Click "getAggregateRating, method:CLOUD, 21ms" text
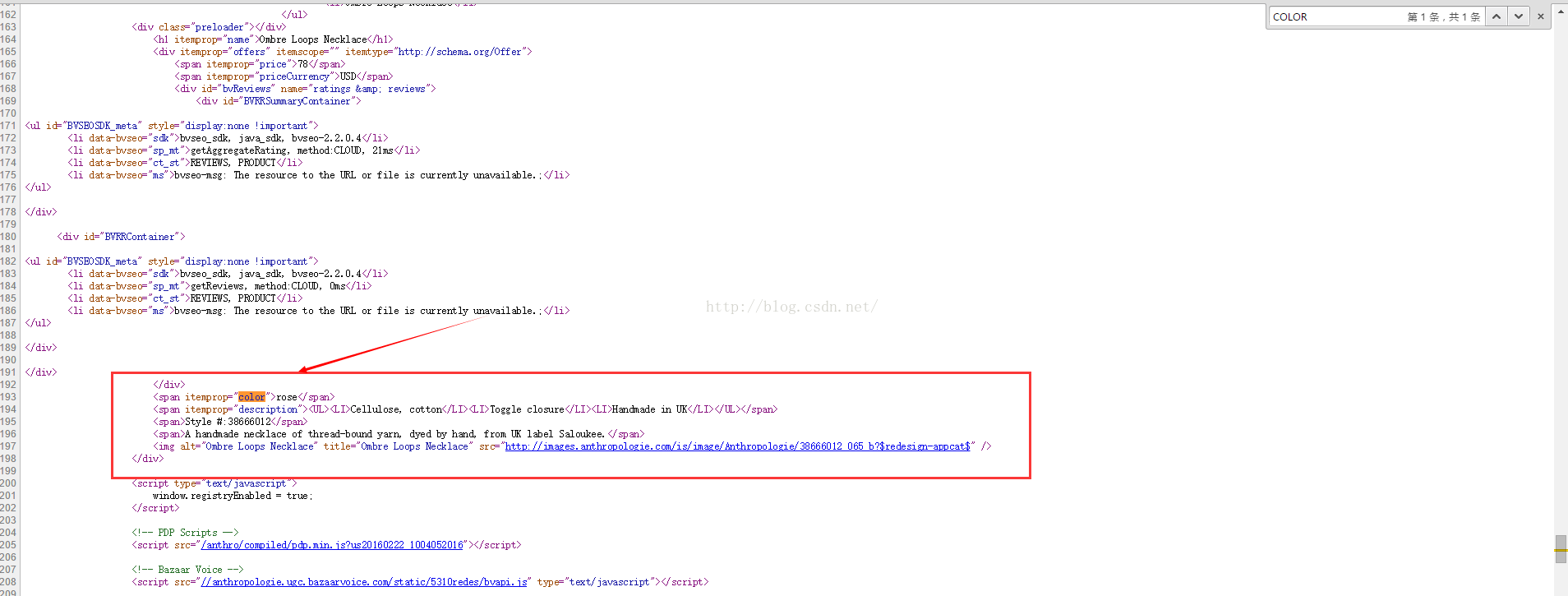Viewport: 1568px width, 596px height. coord(293,150)
